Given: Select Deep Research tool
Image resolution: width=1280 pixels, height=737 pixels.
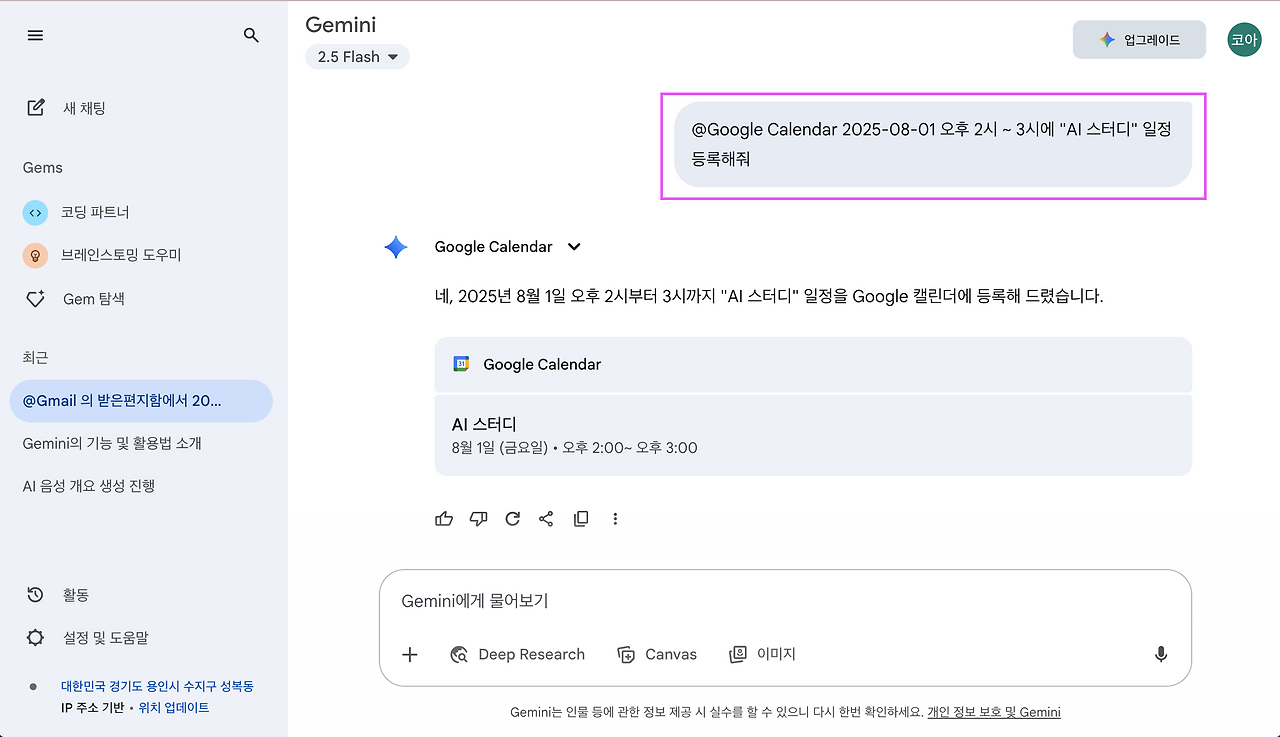Looking at the screenshot, I should pyautogui.click(x=518, y=654).
